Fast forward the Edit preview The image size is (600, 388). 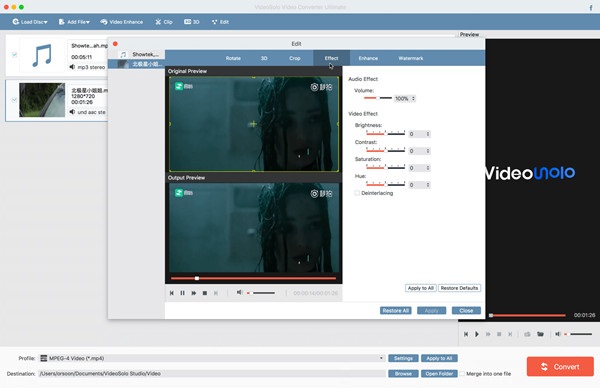coord(194,293)
